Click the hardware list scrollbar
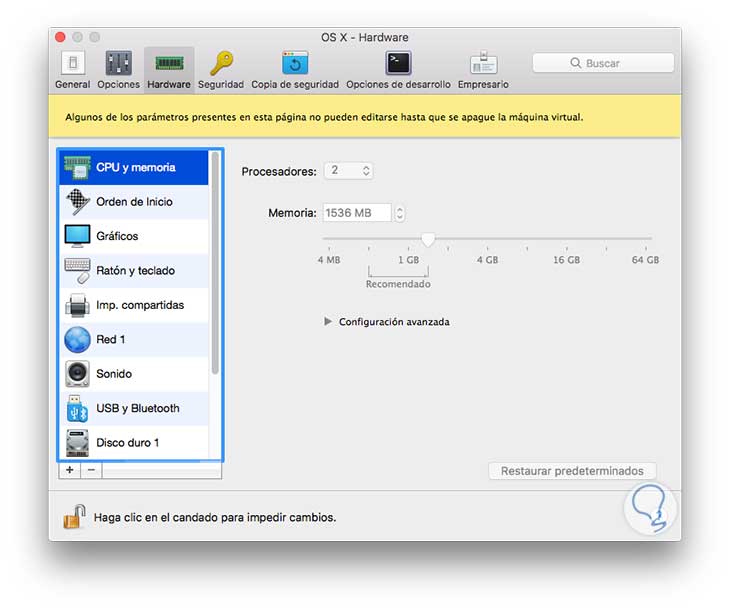Viewport: 730px width, 610px height. coord(215,263)
